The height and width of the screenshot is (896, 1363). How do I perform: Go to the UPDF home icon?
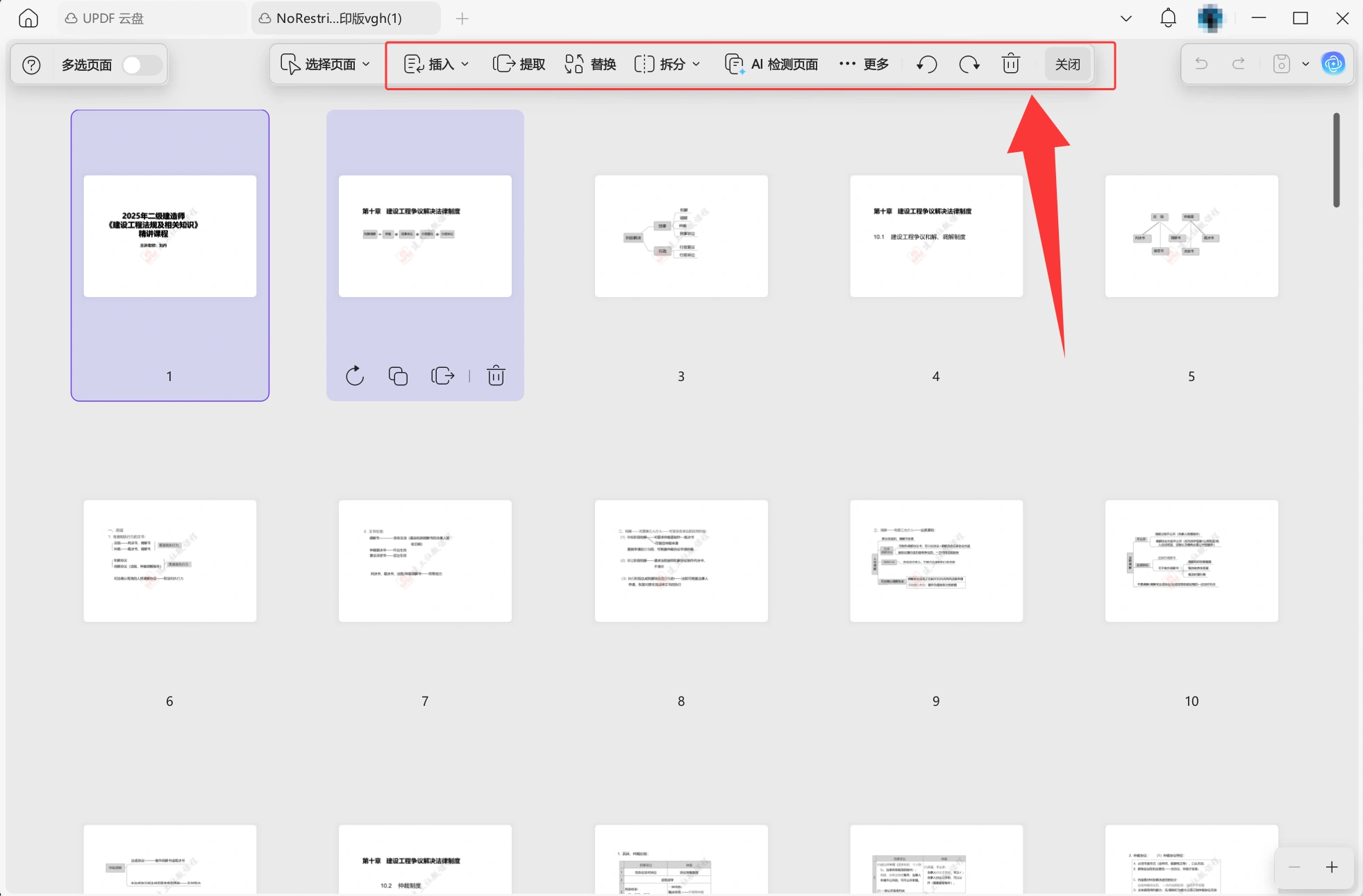tap(28, 18)
